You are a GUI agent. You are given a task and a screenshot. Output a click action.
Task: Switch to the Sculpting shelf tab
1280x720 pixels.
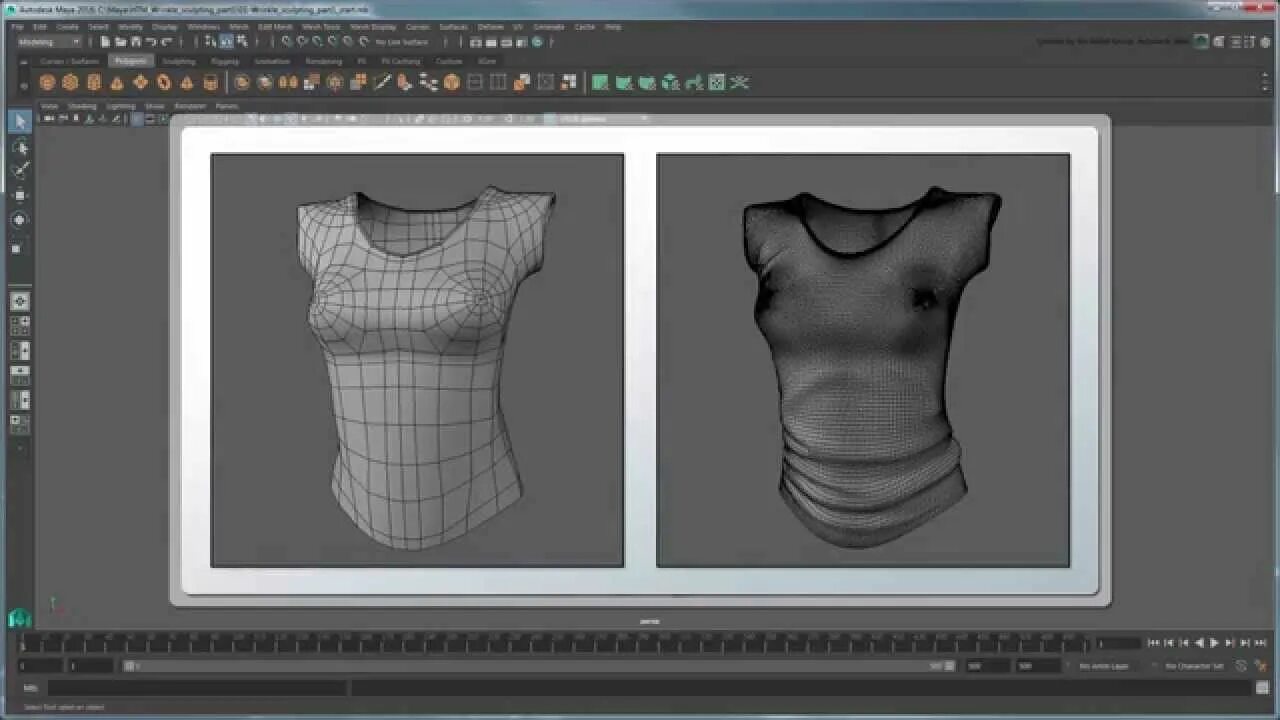pos(179,61)
